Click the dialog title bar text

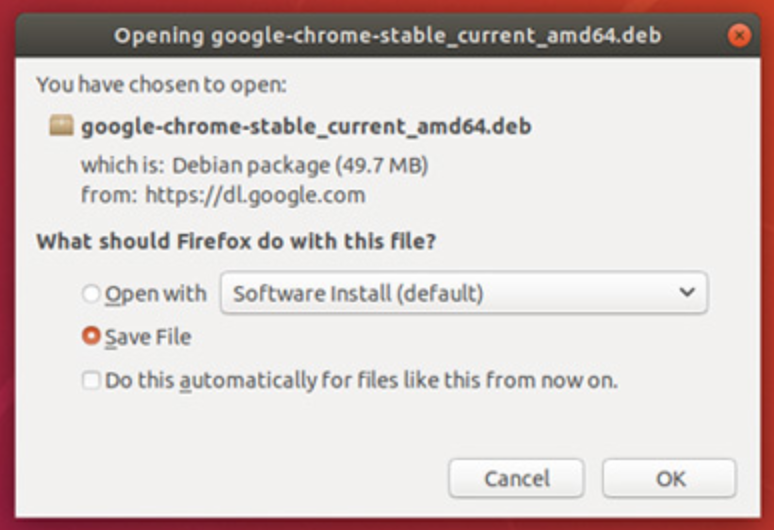(387, 36)
